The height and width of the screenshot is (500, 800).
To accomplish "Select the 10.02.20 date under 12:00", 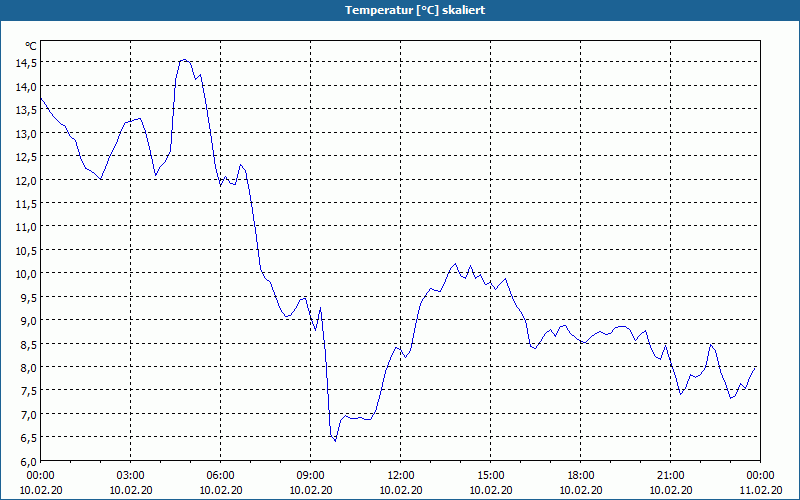I will point(401,490).
